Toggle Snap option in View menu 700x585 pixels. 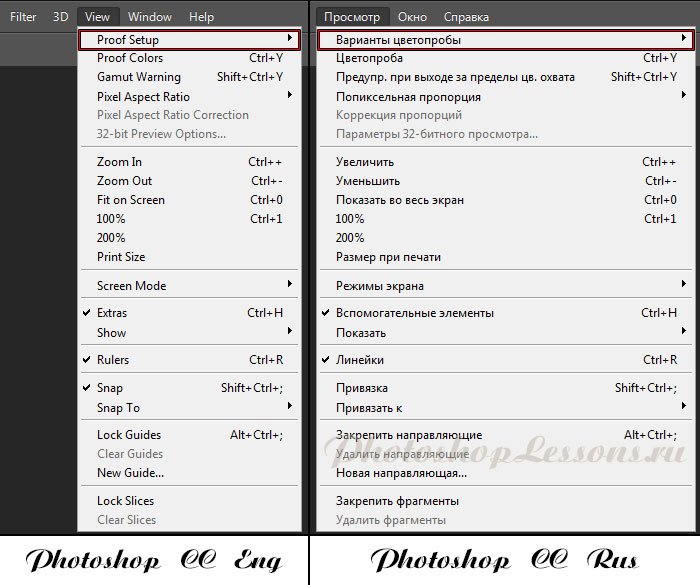(x=110, y=388)
